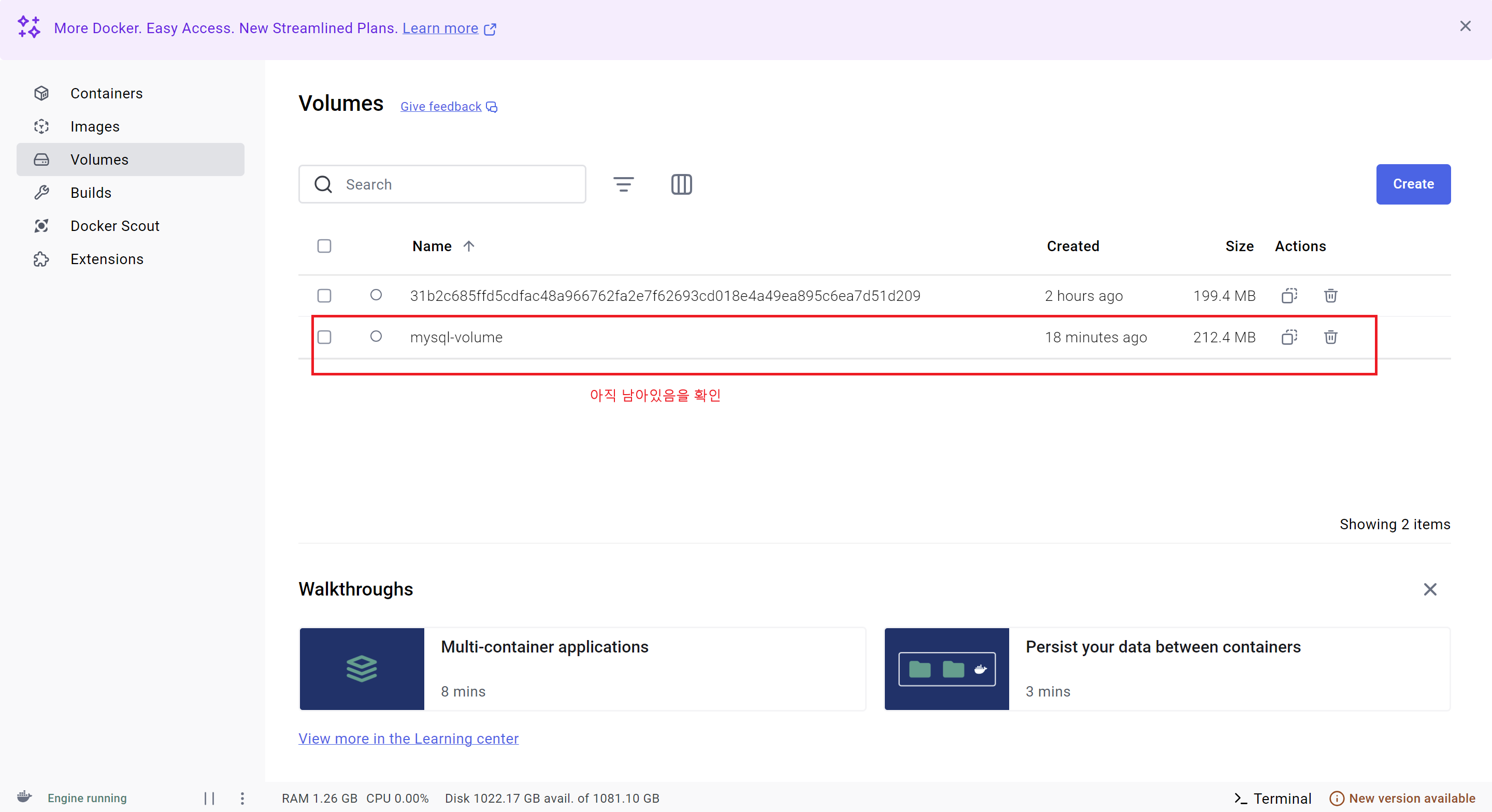Image resolution: width=1492 pixels, height=812 pixels.
Task: Clone the mysql-volume volume
Action: pos(1289,337)
